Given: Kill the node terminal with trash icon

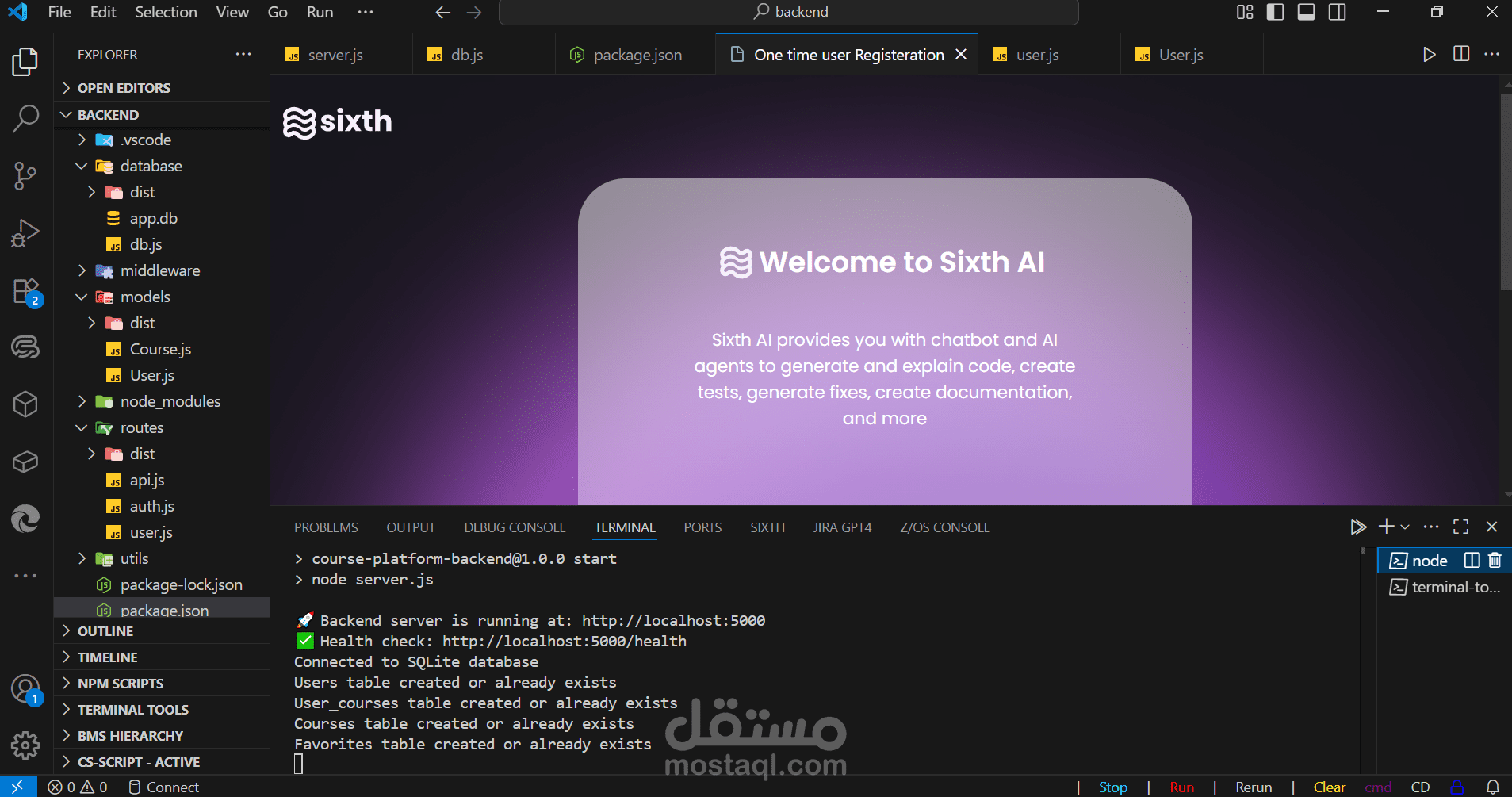Looking at the screenshot, I should click(x=1495, y=560).
